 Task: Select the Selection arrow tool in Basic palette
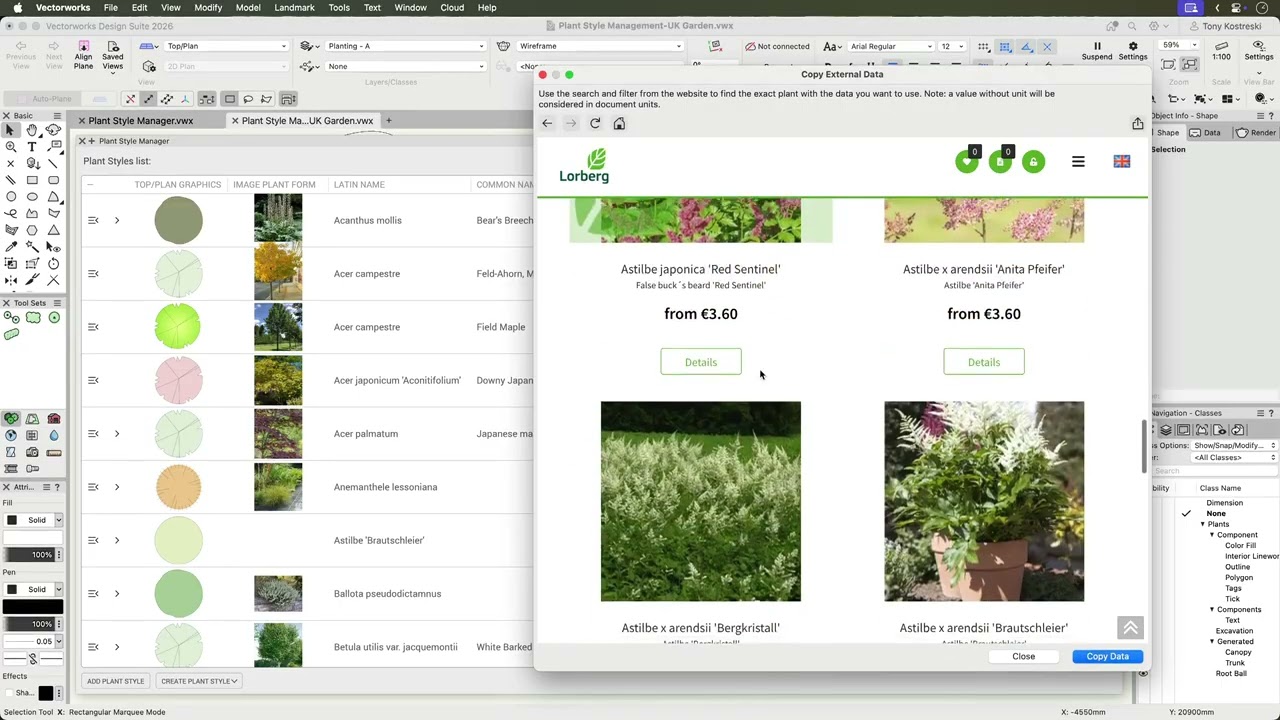coord(11,130)
